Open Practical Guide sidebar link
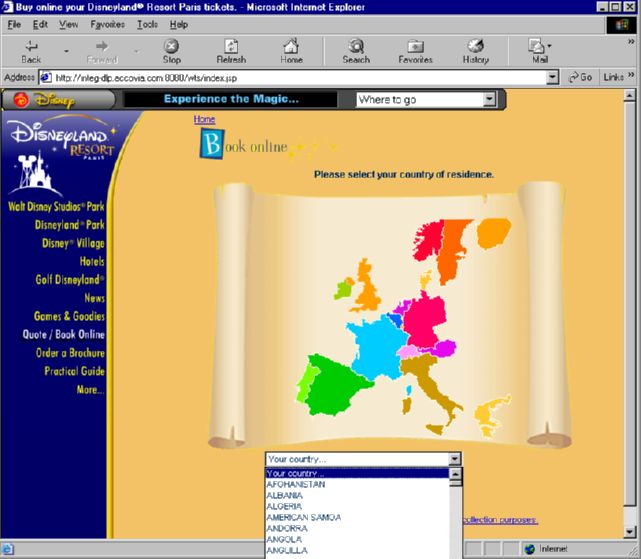641x559 pixels. pos(74,371)
